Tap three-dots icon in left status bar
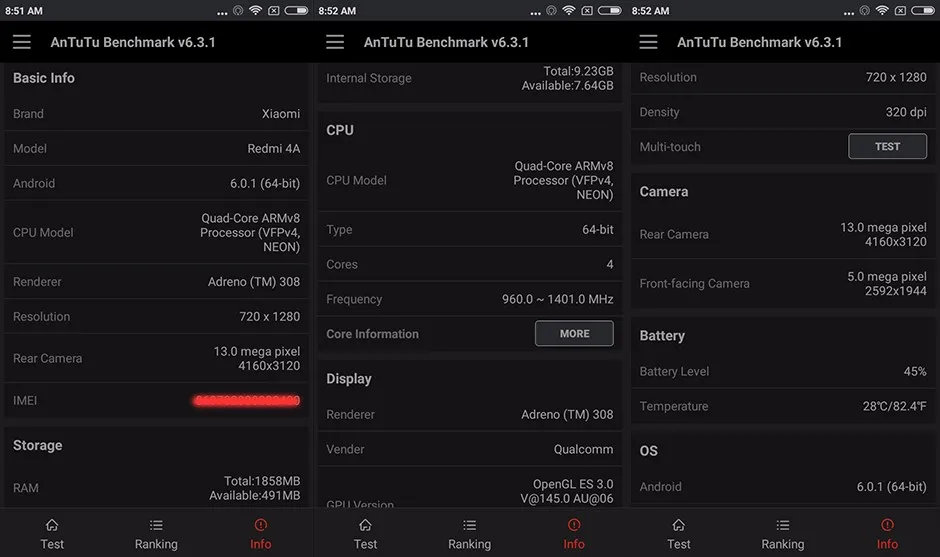 pos(222,13)
